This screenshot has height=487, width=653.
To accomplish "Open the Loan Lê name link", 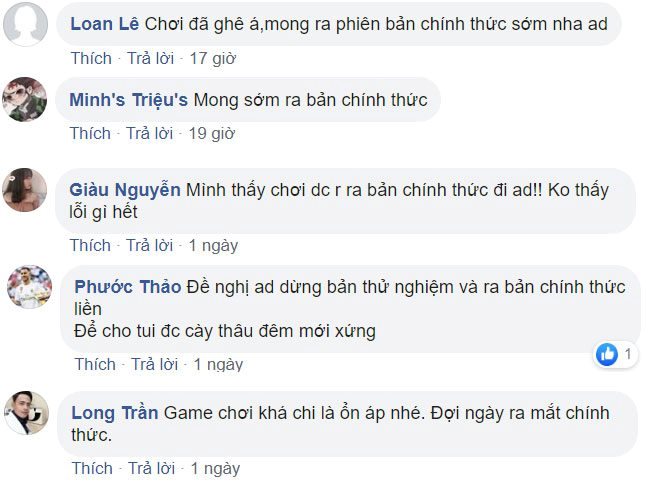I will 105,22.
